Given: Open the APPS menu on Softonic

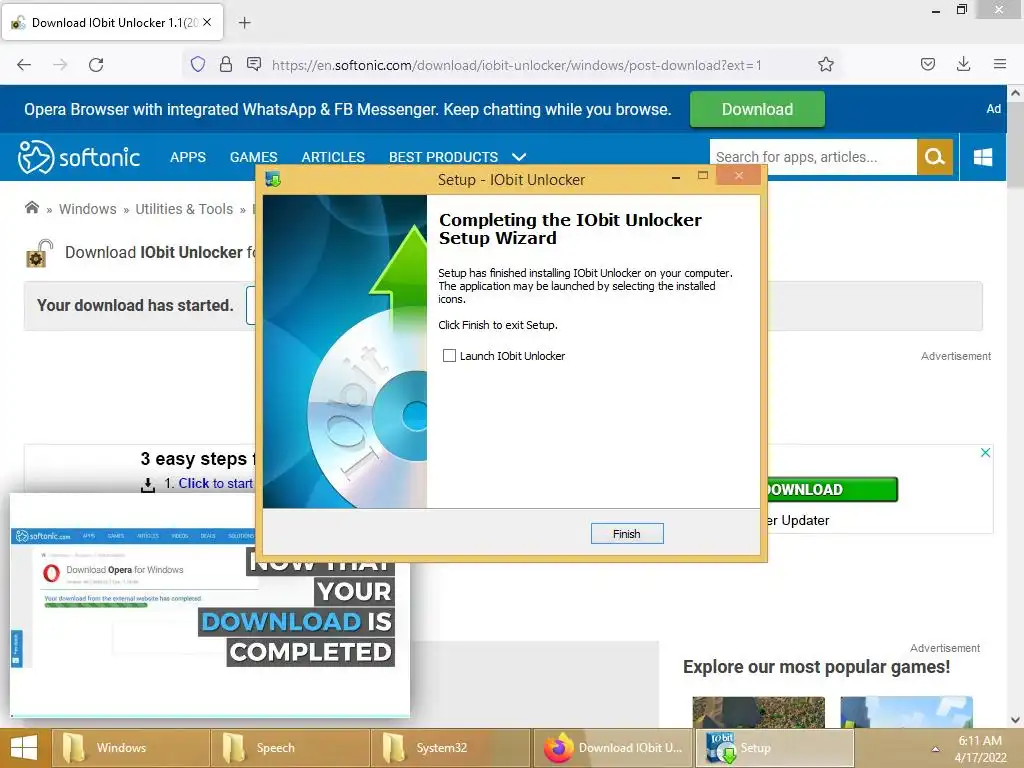Looking at the screenshot, I should (x=187, y=157).
